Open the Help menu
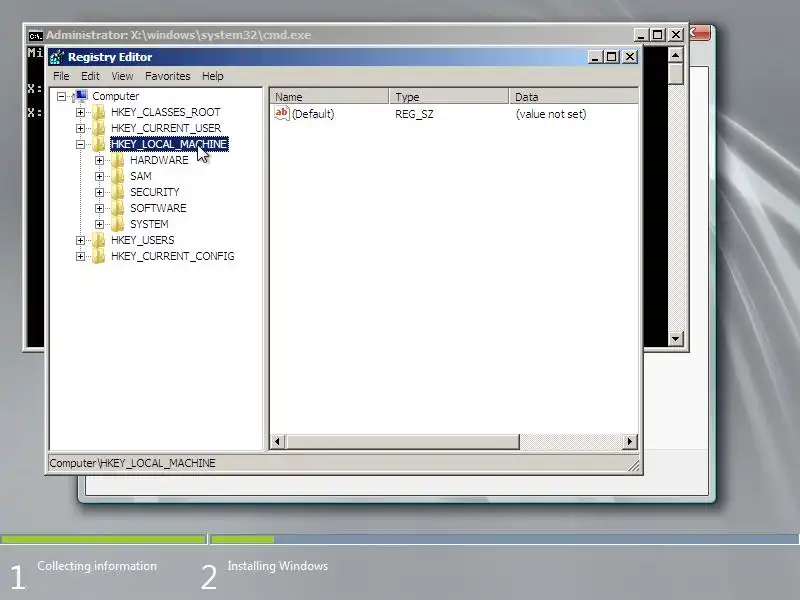800x600 pixels. coord(213,76)
